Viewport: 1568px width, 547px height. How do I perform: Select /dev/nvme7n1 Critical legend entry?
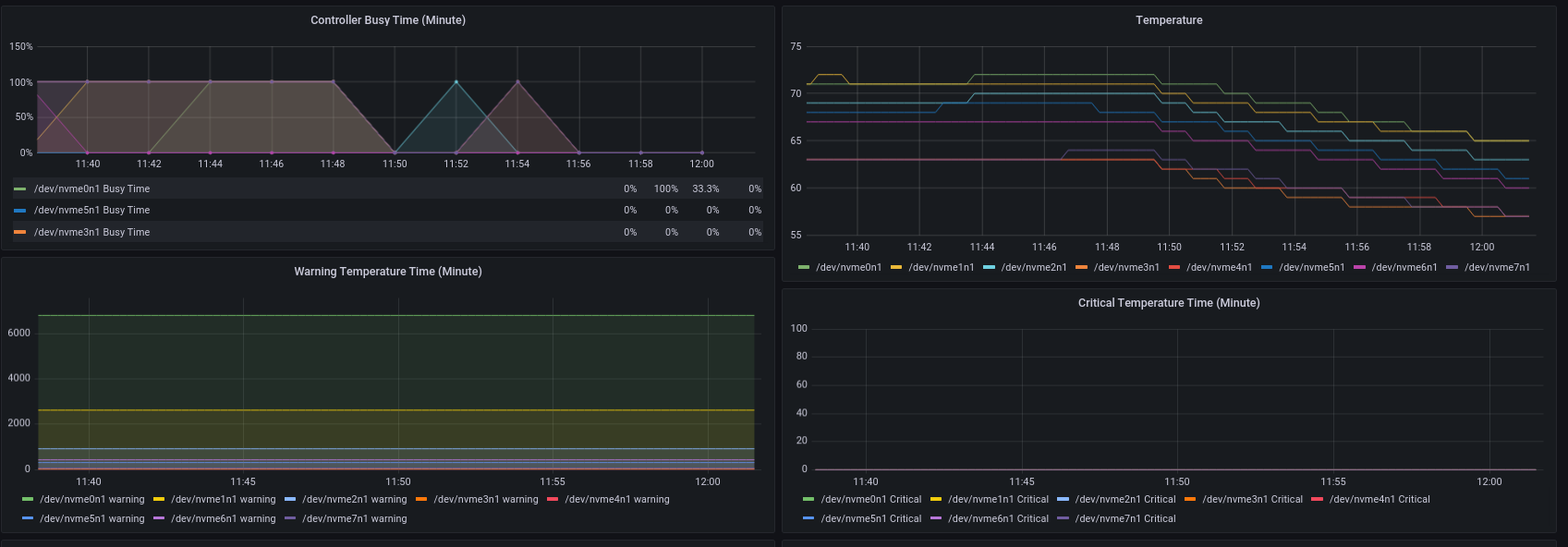(1124, 519)
